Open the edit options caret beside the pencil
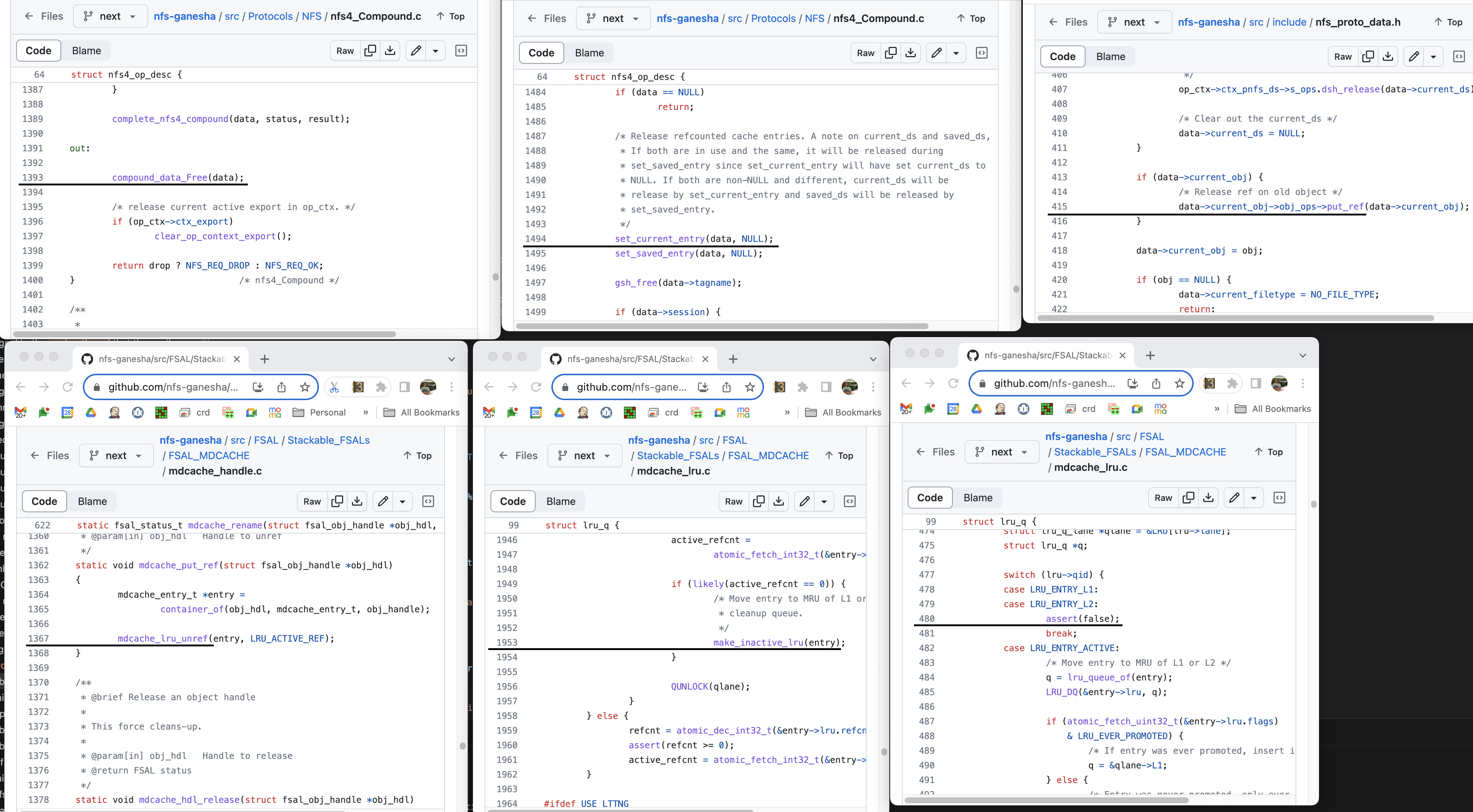The width and height of the screenshot is (1473, 812). 436,50
